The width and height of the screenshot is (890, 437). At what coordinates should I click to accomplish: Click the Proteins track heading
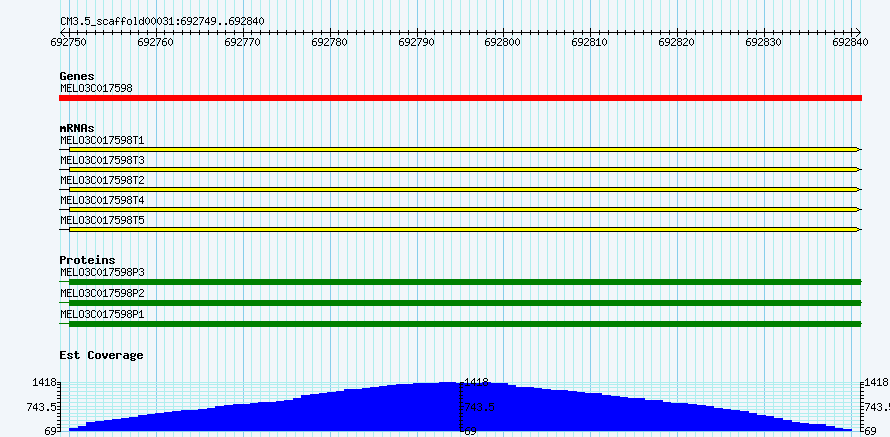tap(87, 260)
